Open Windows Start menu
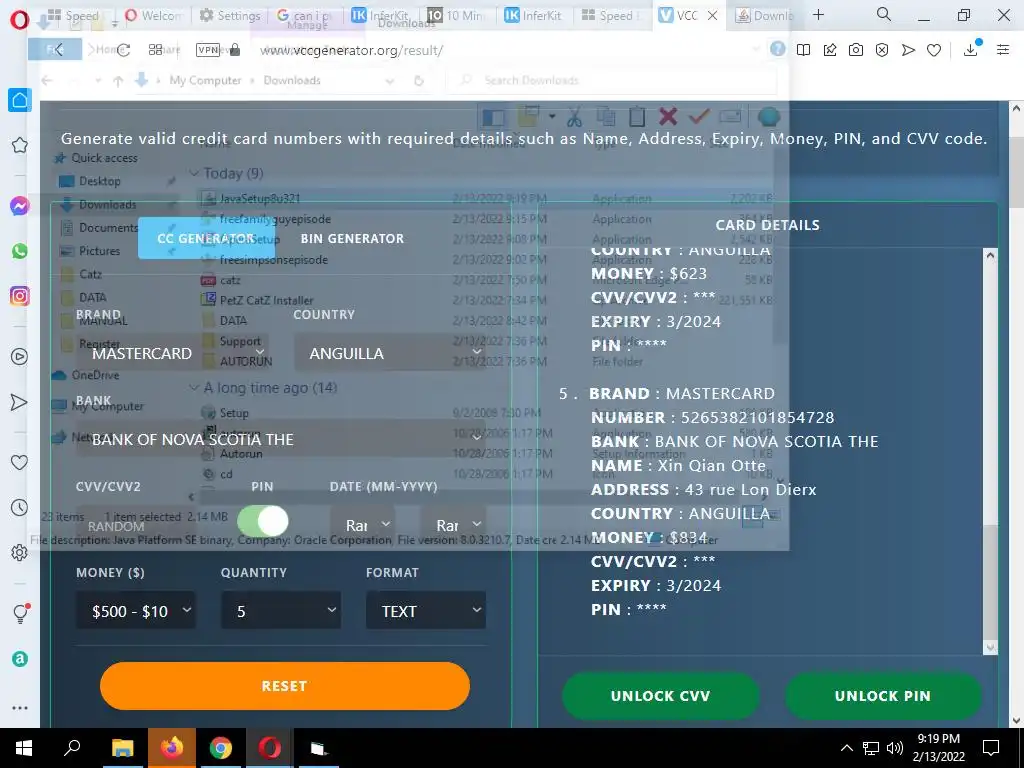Screen dimensions: 1024x768 [24, 748]
